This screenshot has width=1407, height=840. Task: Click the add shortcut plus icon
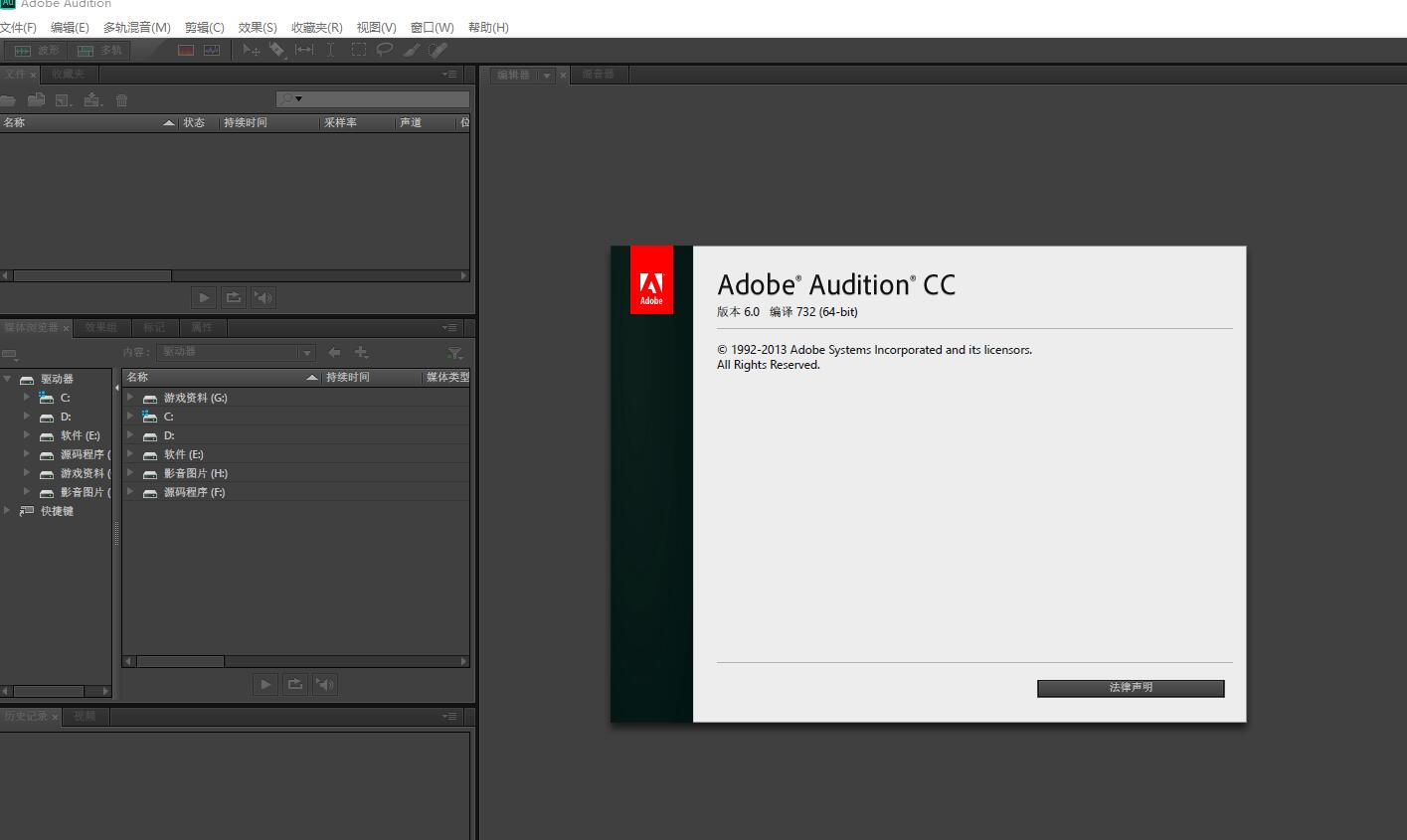point(362,352)
